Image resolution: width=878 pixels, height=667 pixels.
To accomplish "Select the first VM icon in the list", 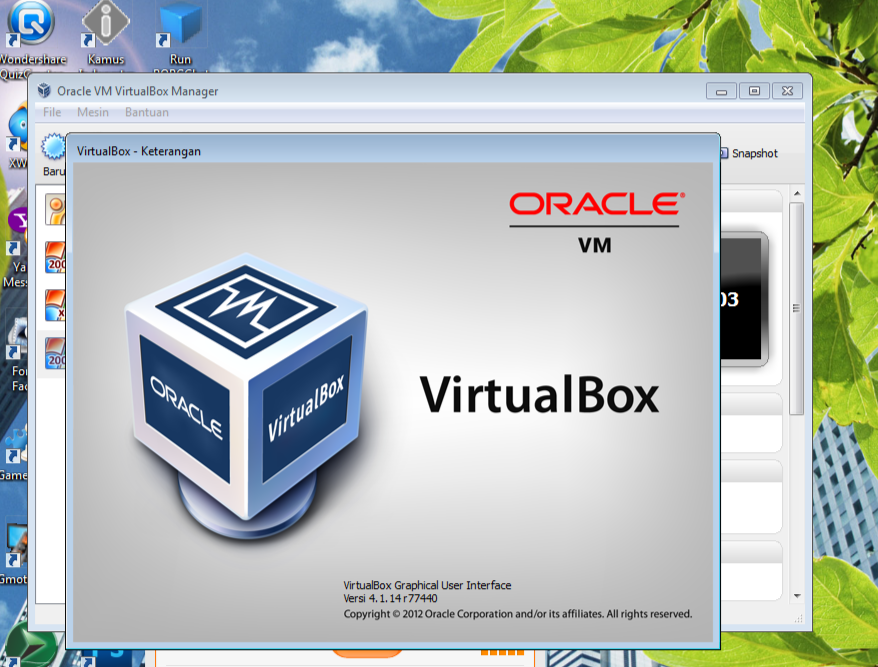I will [54, 209].
